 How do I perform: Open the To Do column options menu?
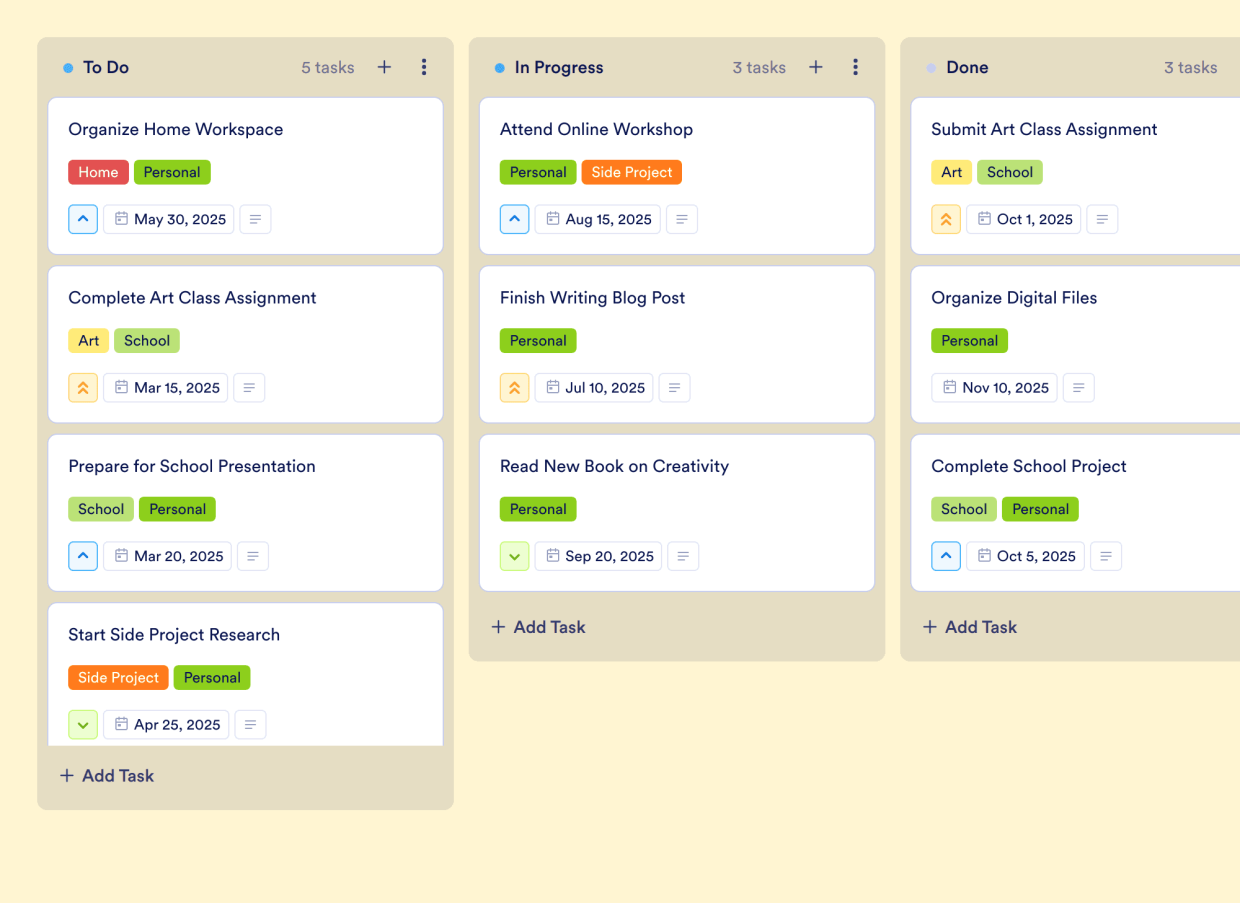(x=424, y=67)
